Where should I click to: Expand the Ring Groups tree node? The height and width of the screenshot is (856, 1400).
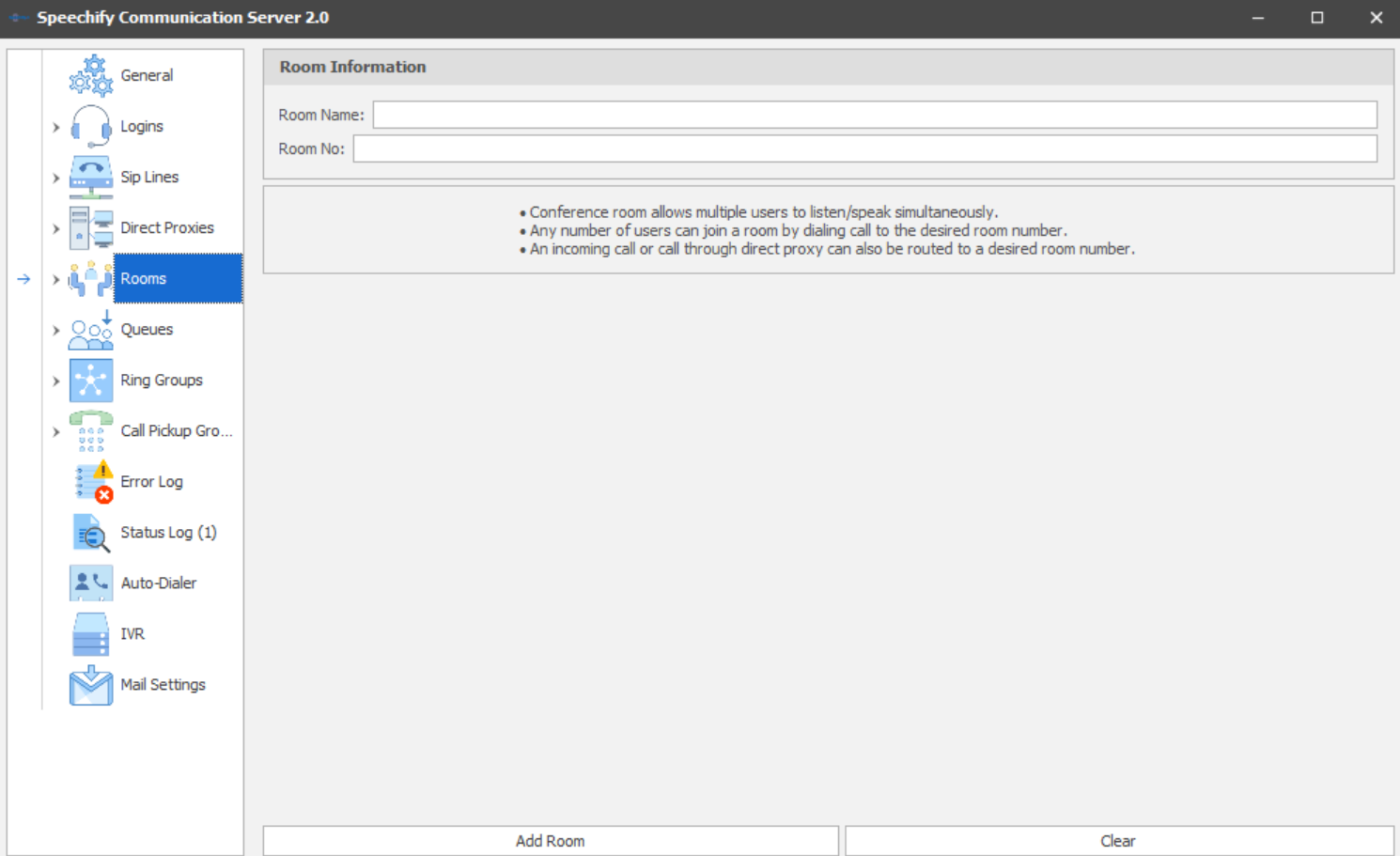56,381
